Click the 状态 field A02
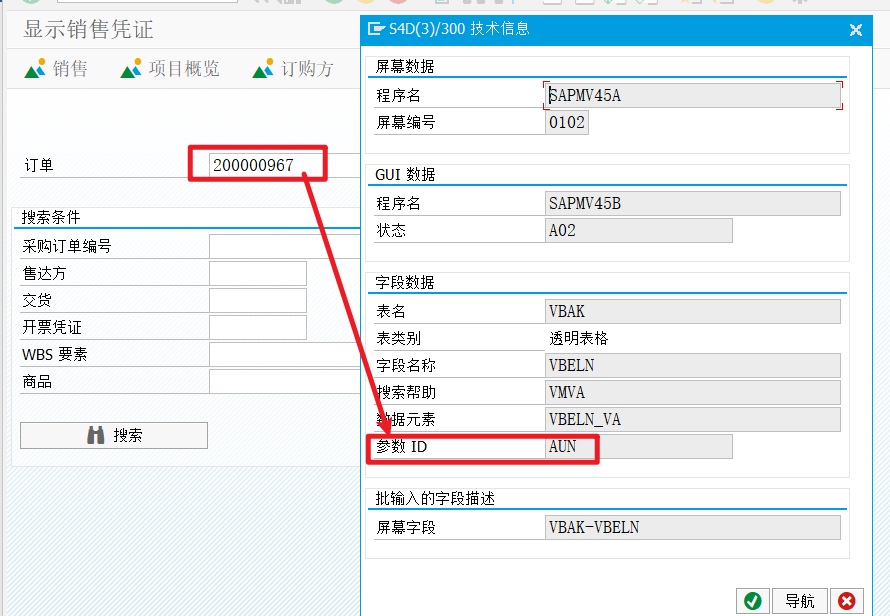 (639, 231)
